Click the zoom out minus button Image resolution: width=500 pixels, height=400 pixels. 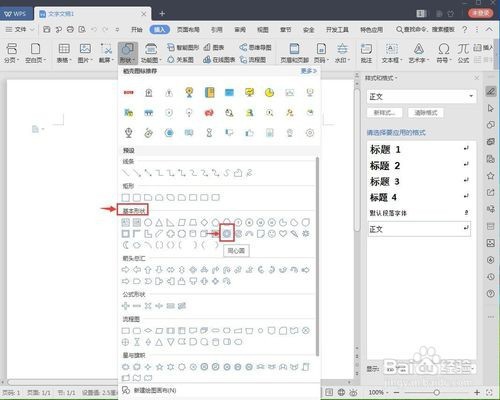[396, 392]
